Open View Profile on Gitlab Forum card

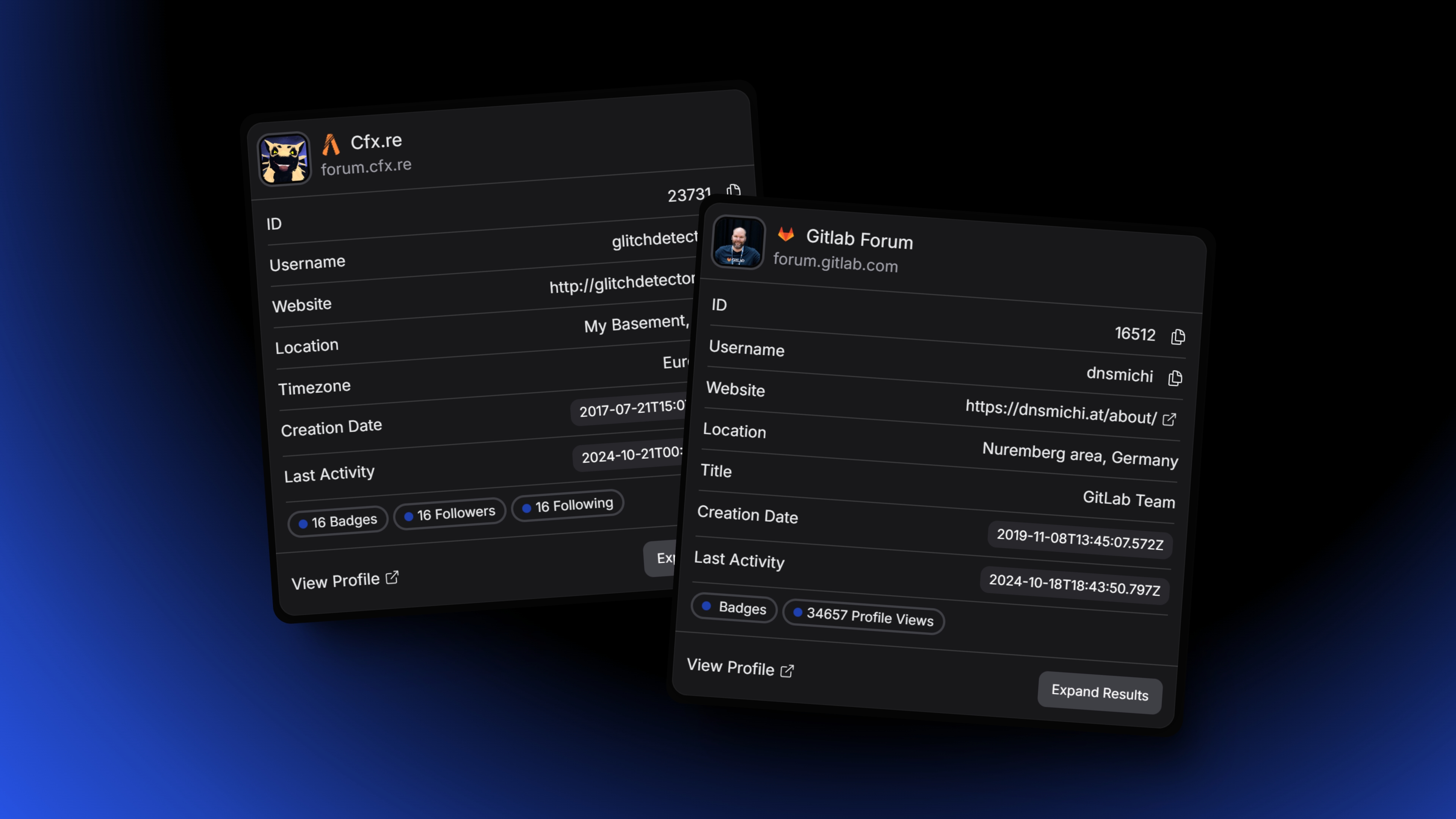click(x=741, y=667)
